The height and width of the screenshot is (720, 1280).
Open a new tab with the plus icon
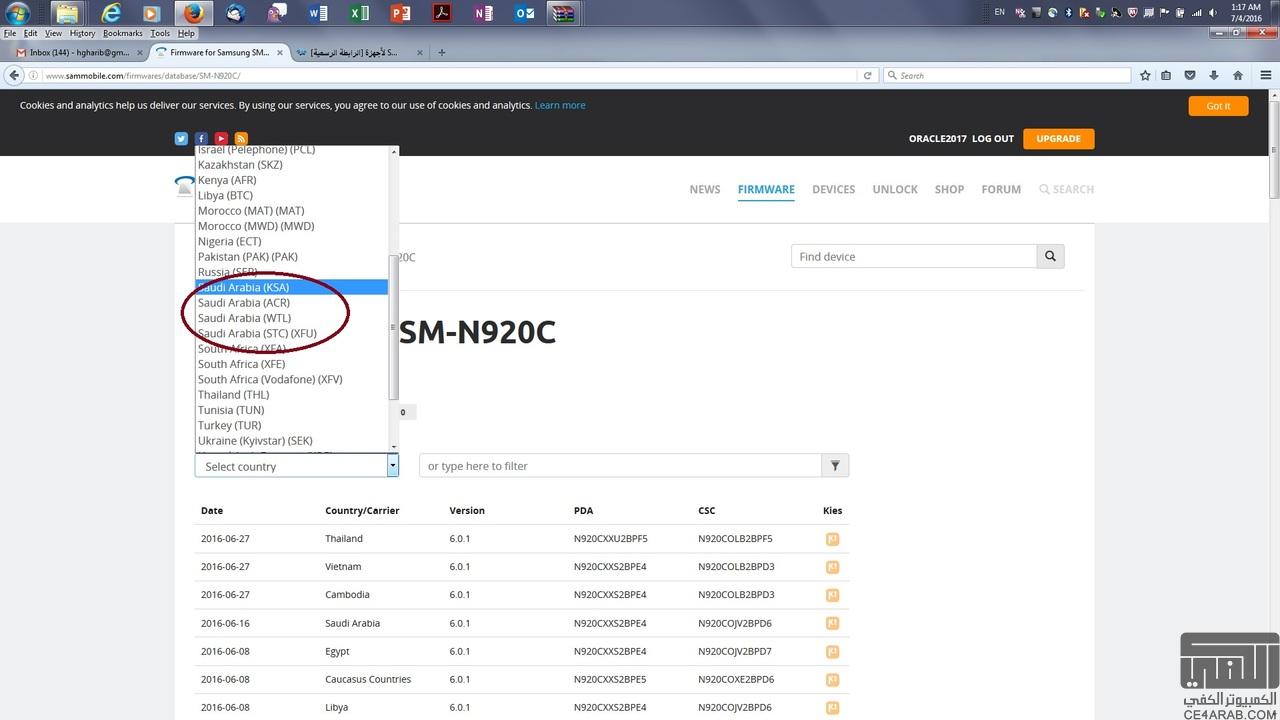pos(442,52)
